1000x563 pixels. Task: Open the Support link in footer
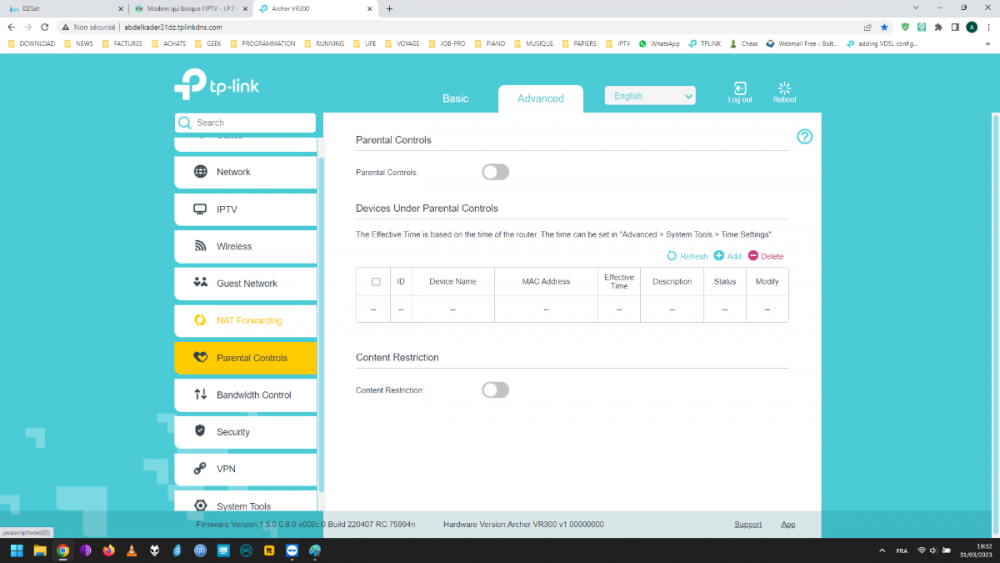(x=747, y=524)
